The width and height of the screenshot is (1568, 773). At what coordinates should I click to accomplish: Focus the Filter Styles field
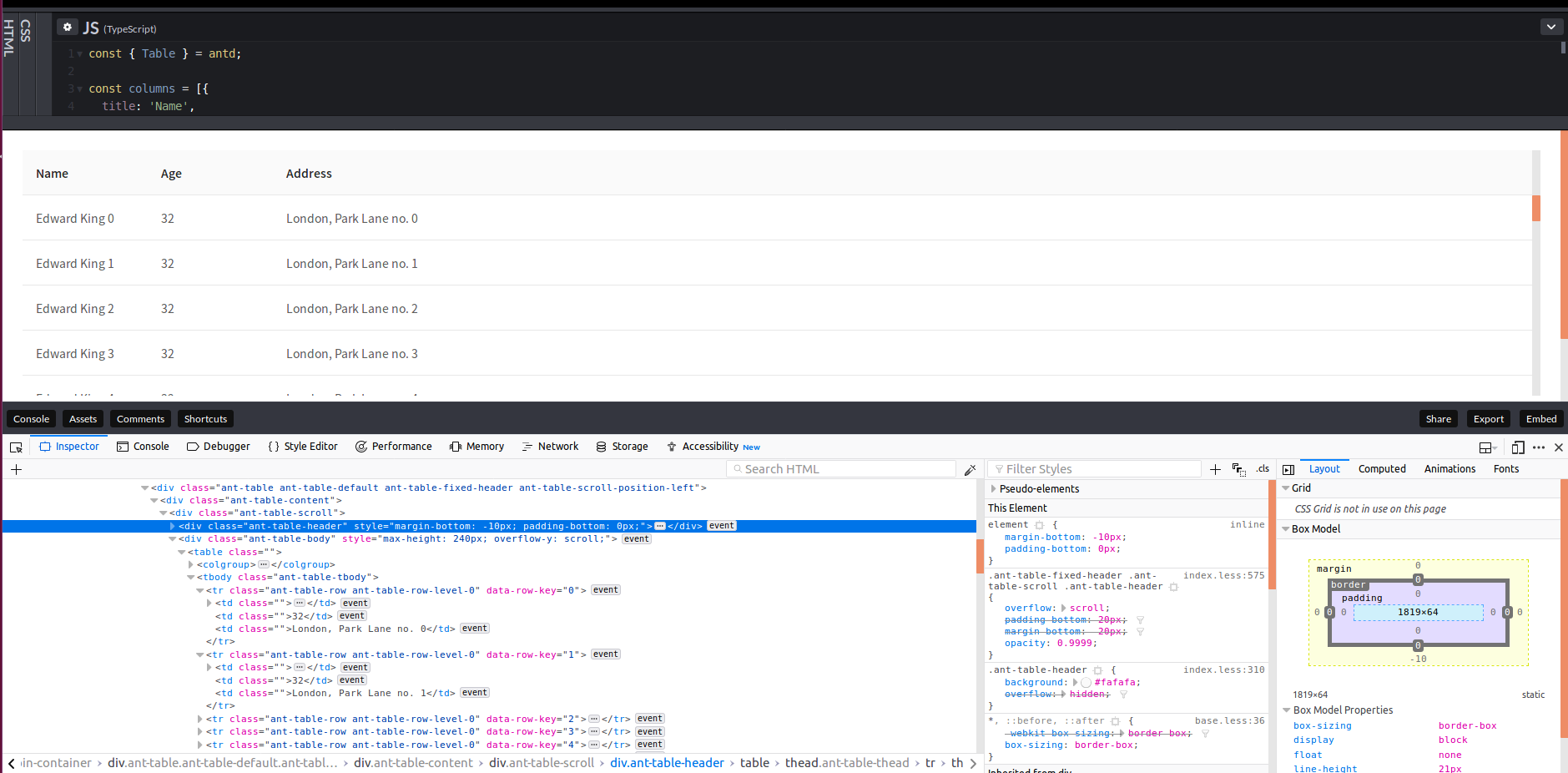tap(1095, 469)
